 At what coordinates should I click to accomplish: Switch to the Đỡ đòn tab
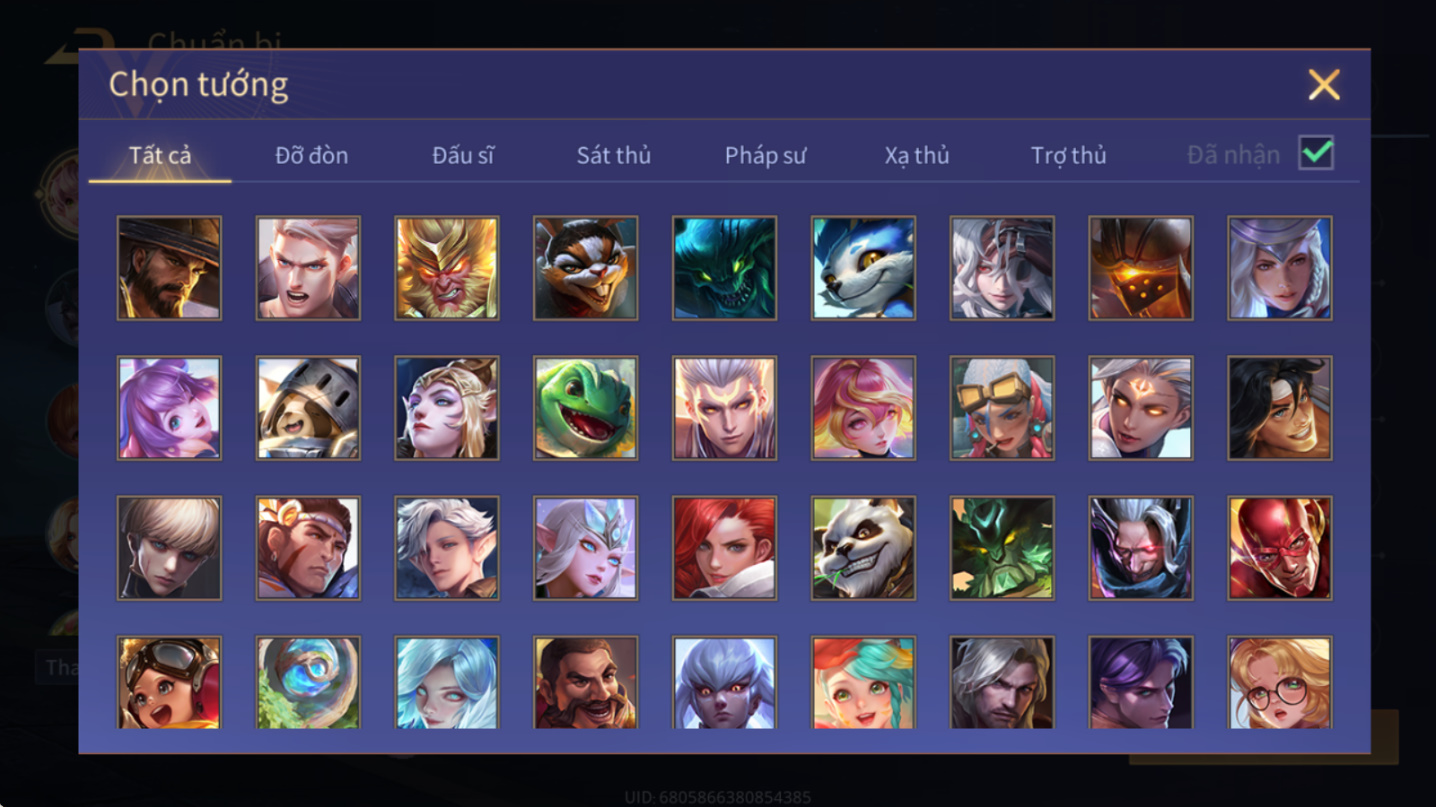pos(311,155)
